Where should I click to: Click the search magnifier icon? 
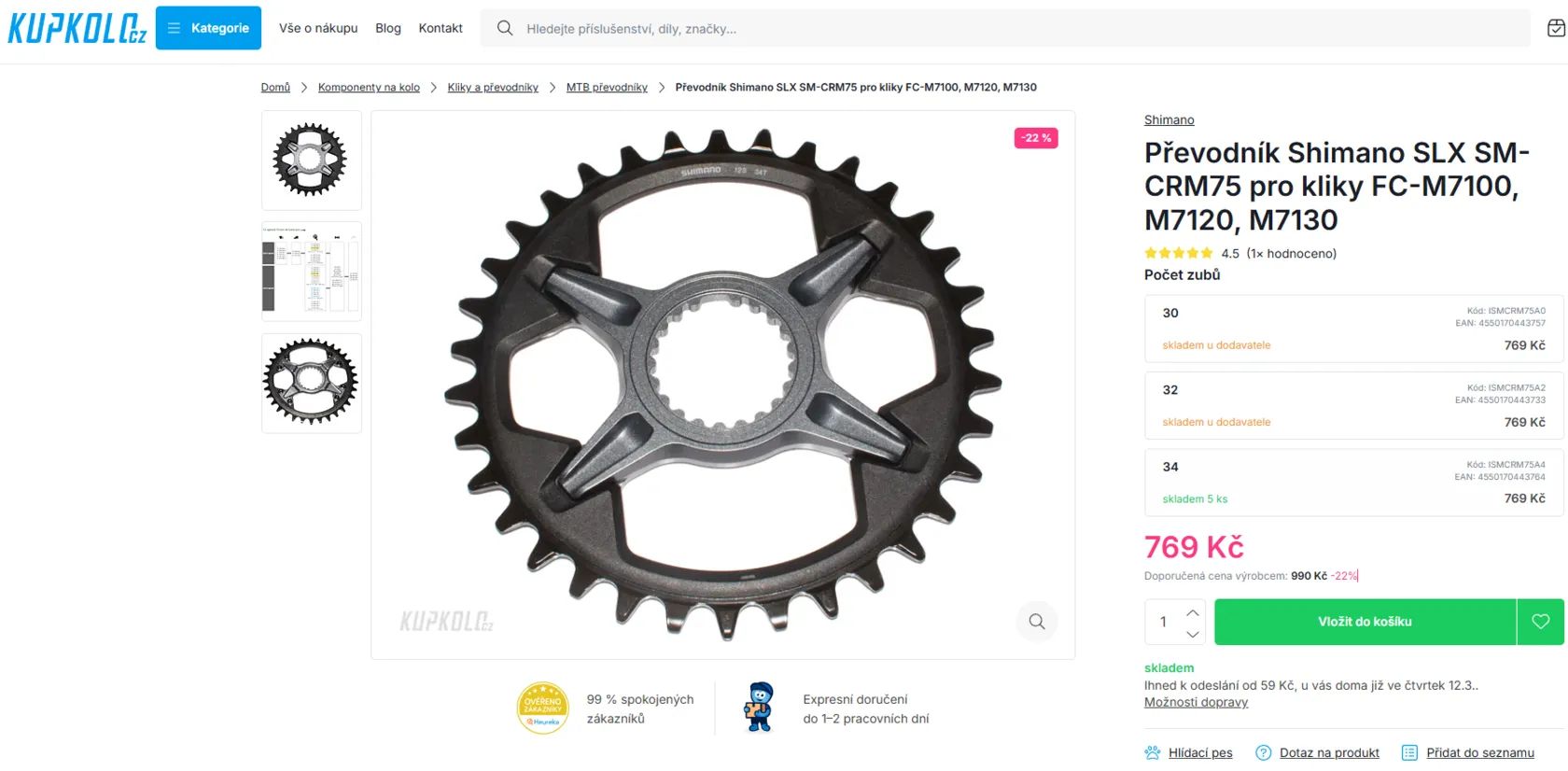pos(505,28)
